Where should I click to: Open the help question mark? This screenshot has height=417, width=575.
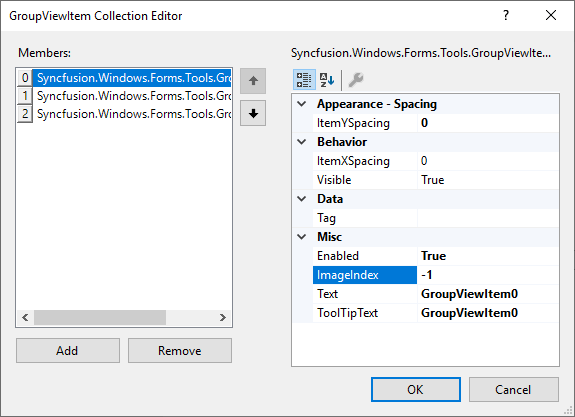point(506,15)
